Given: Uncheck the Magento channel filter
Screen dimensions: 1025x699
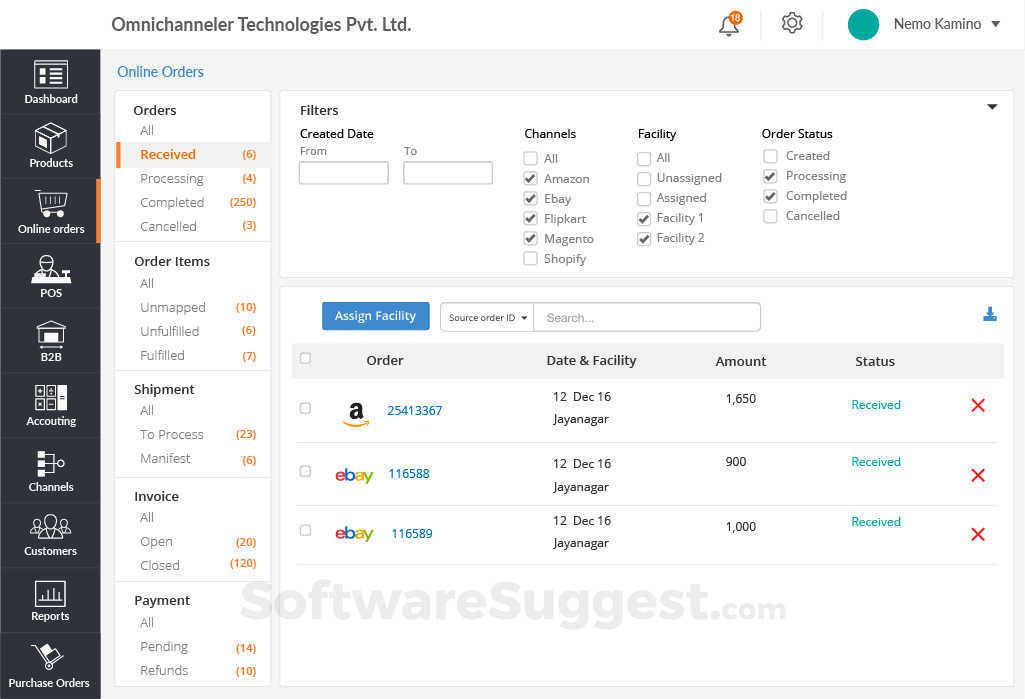Looking at the screenshot, I should point(530,238).
